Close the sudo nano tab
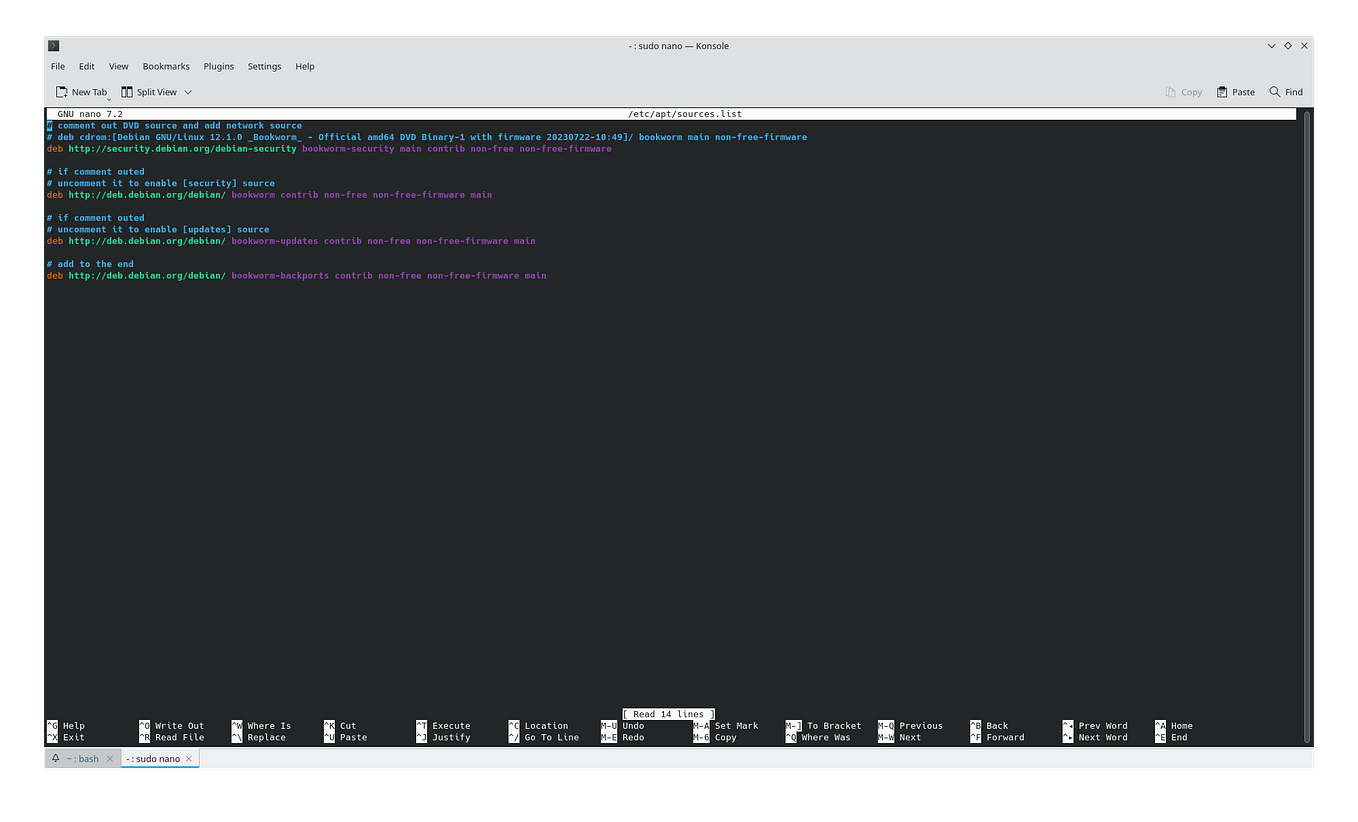This screenshot has width=1358, height=822. [189, 758]
